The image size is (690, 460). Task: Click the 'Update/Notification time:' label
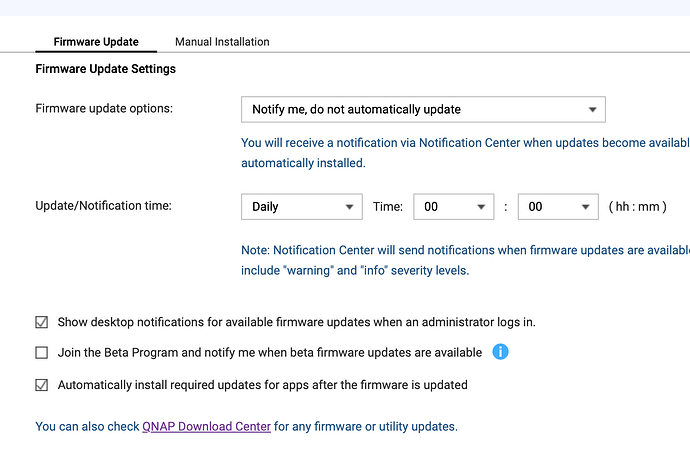pos(104,206)
